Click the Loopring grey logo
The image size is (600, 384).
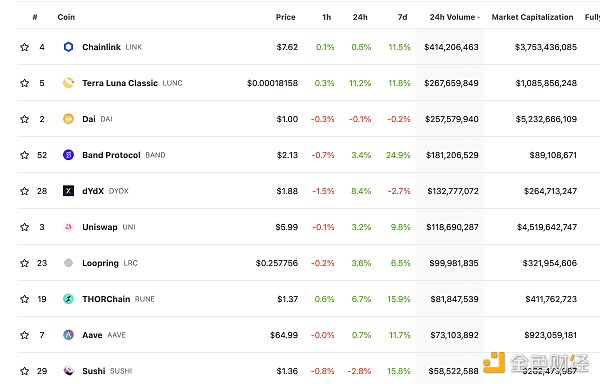(x=68, y=263)
